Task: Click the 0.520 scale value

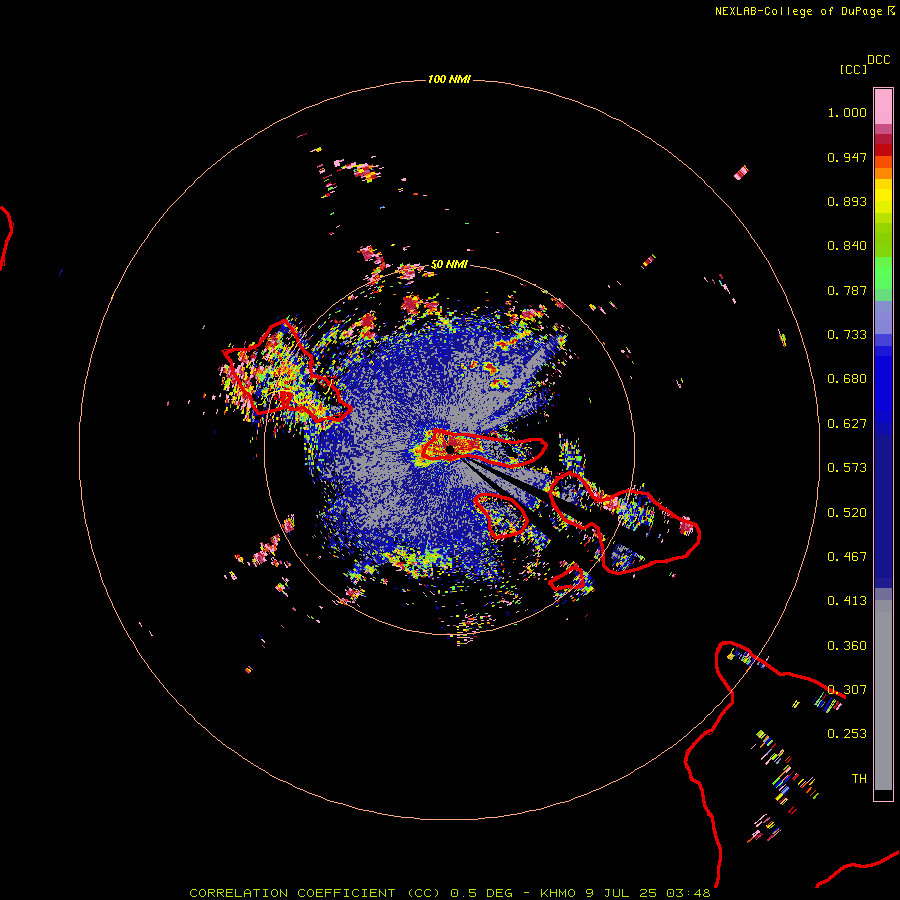Action: point(847,513)
